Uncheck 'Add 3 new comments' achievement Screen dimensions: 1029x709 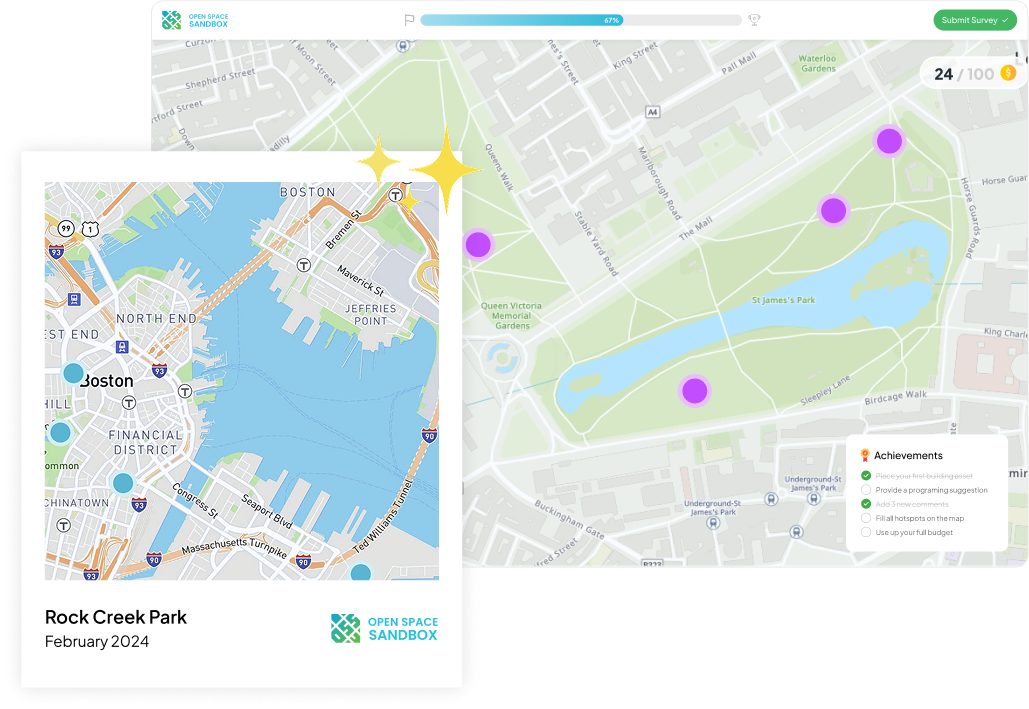866,504
